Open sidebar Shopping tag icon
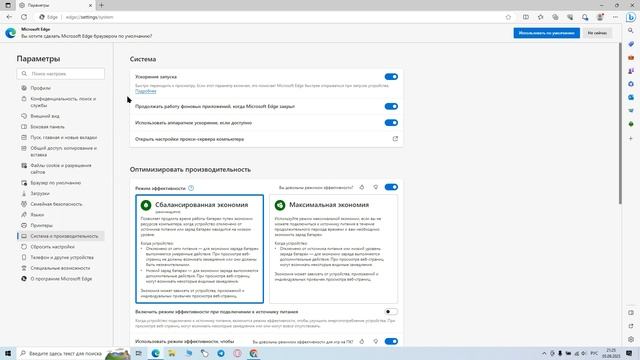 click(x=631, y=44)
